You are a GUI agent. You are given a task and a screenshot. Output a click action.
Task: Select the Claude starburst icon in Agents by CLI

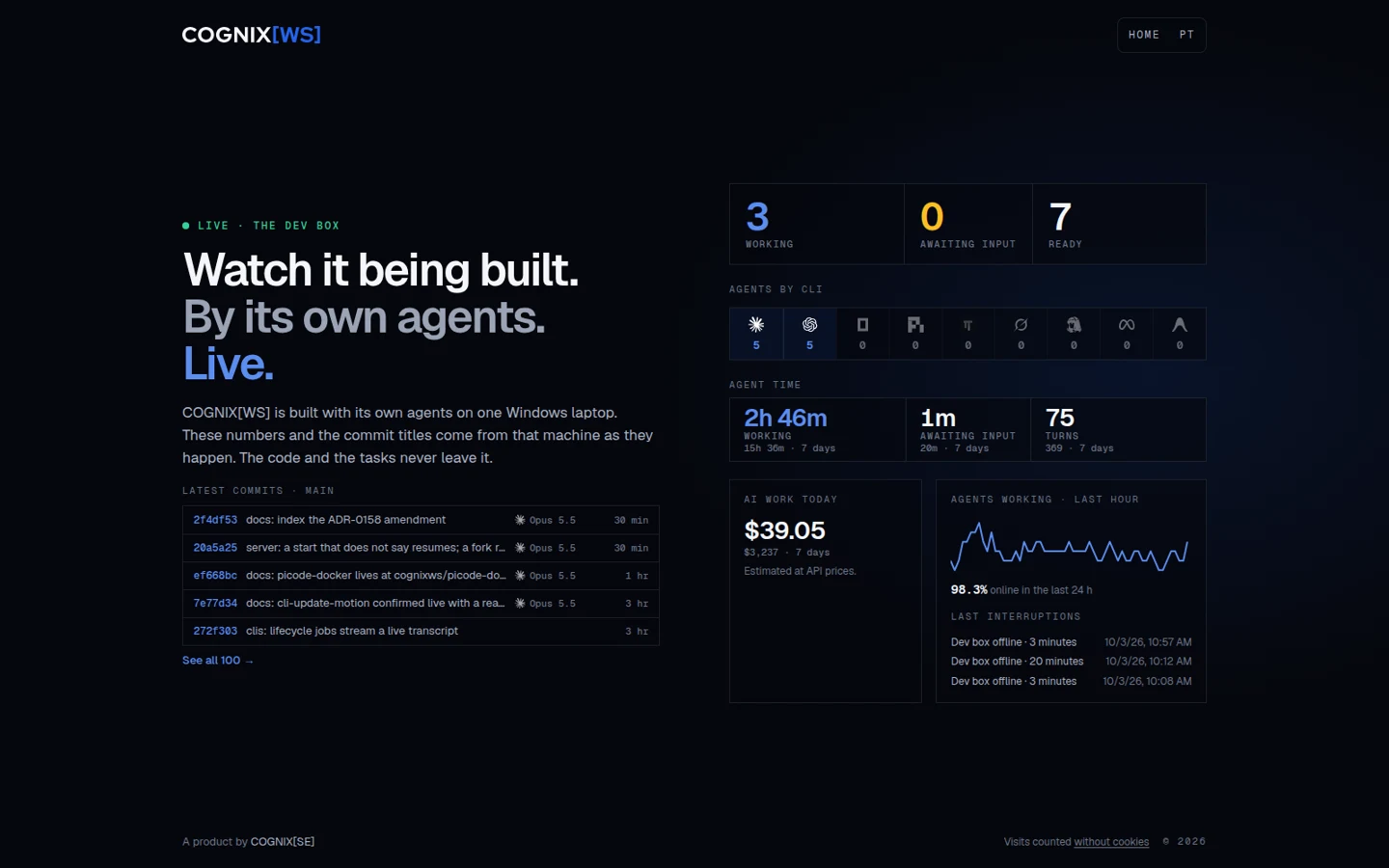(756, 325)
